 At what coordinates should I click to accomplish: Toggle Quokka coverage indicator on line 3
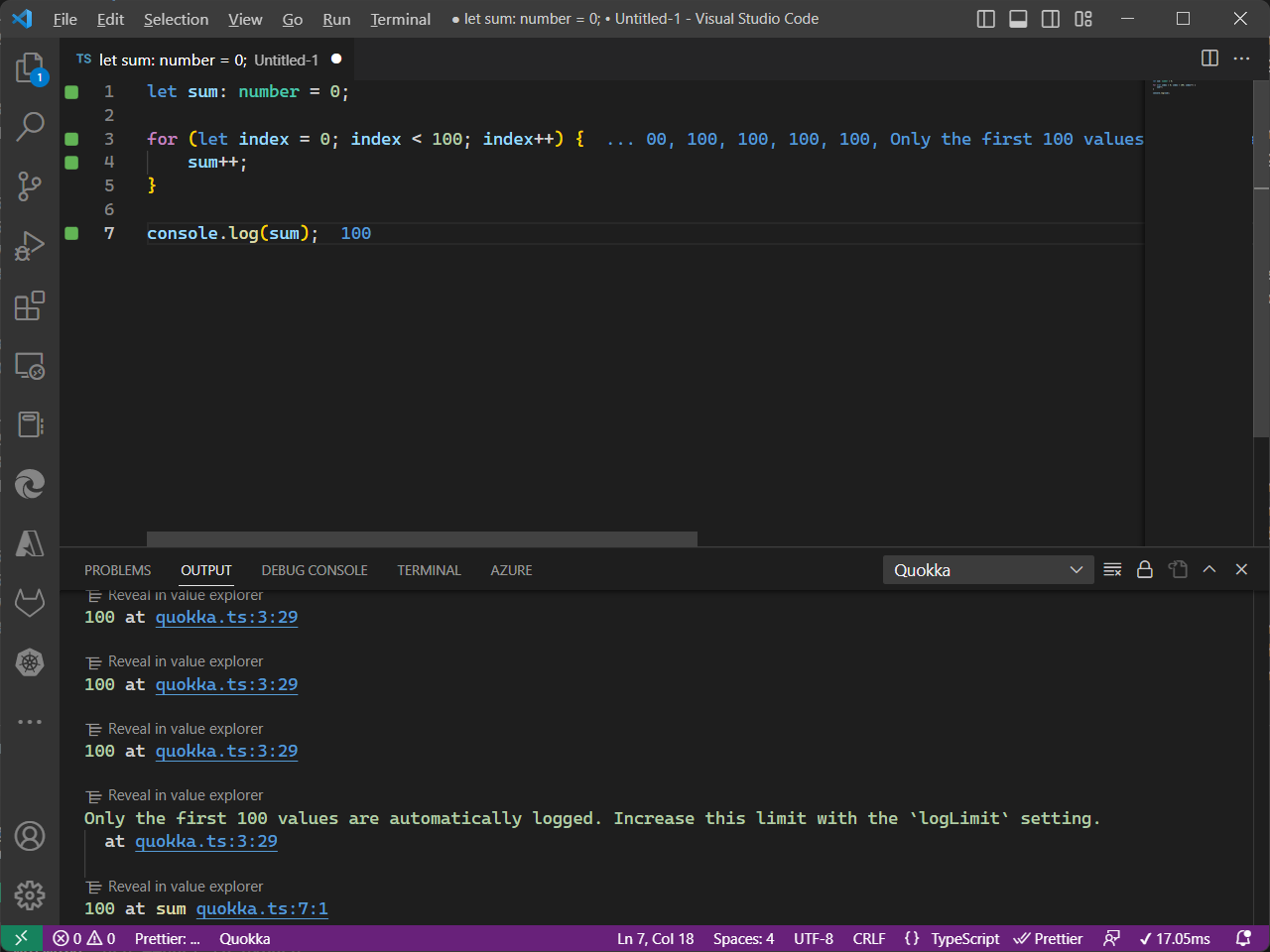(71, 139)
